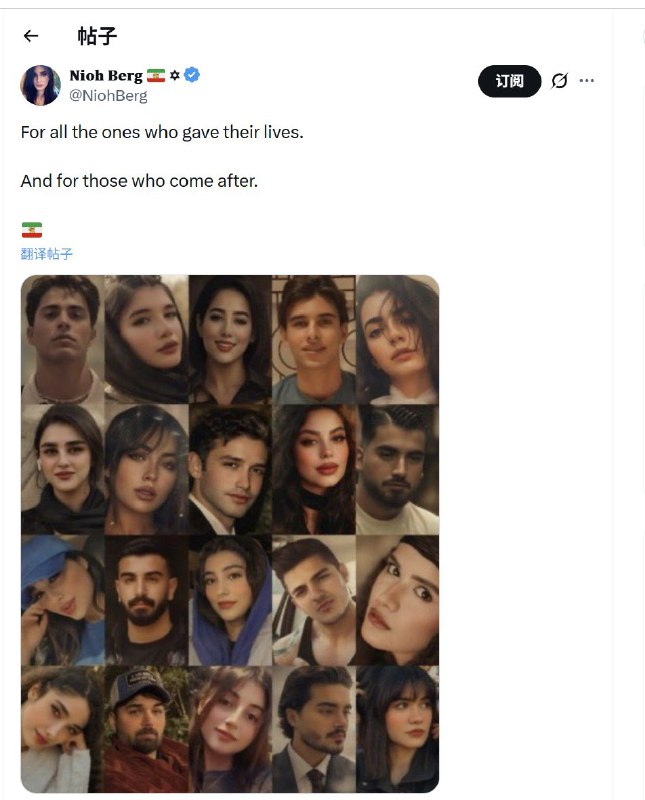Image resolution: width=645 pixels, height=800 pixels.
Task: Click the flag emoji below the post text
Action: pos(31,230)
